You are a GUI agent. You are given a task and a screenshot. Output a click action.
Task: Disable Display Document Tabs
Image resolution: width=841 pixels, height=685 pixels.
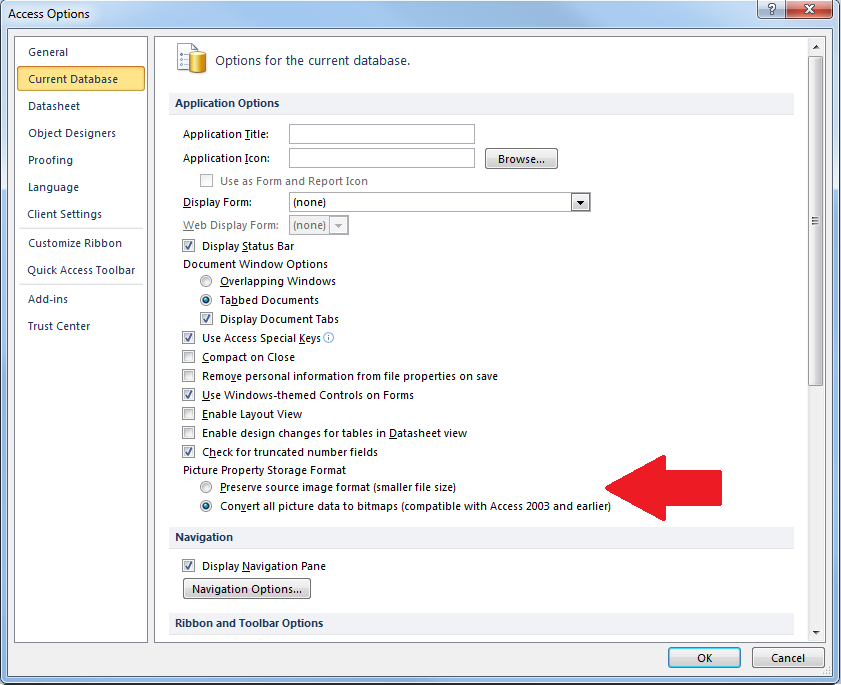coord(206,318)
